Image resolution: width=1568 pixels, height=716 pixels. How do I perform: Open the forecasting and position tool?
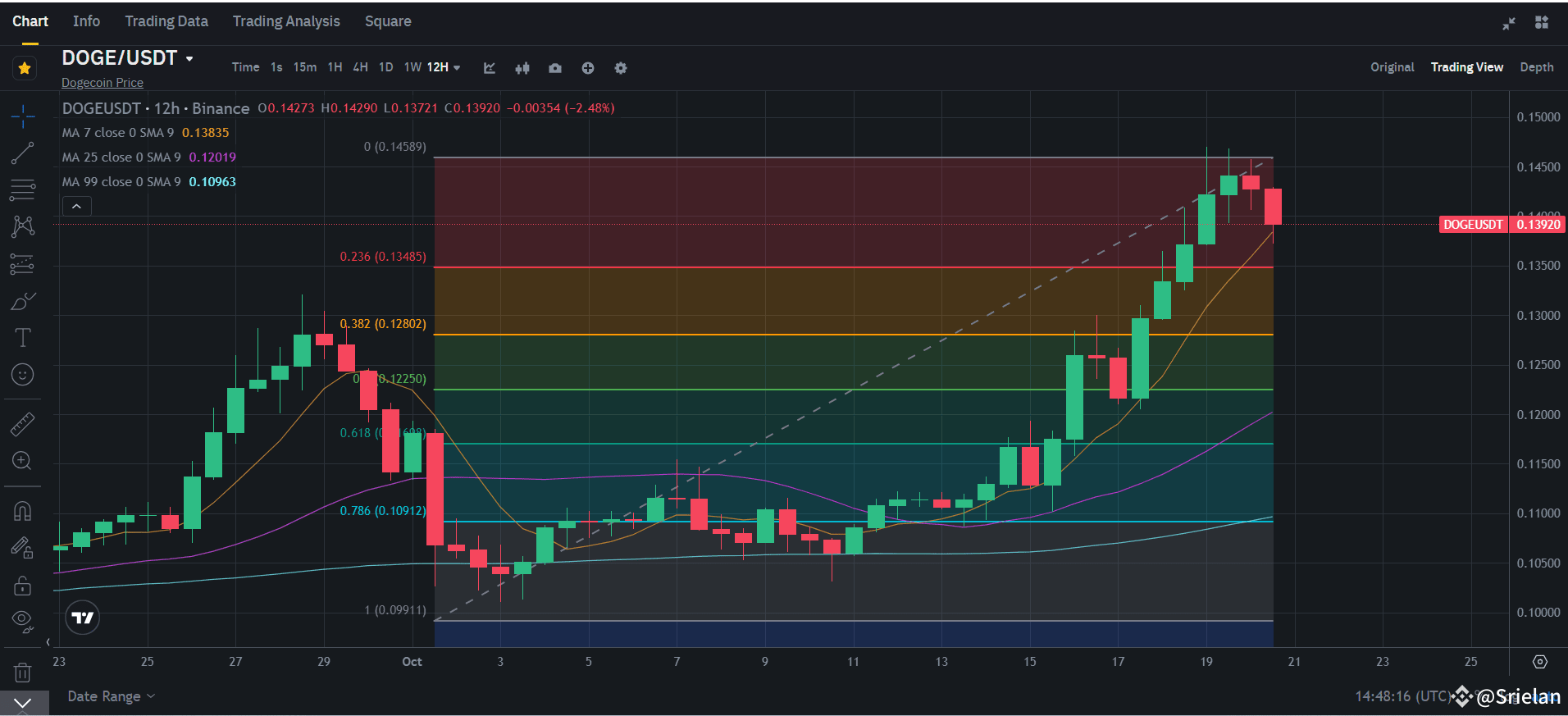tap(23, 264)
